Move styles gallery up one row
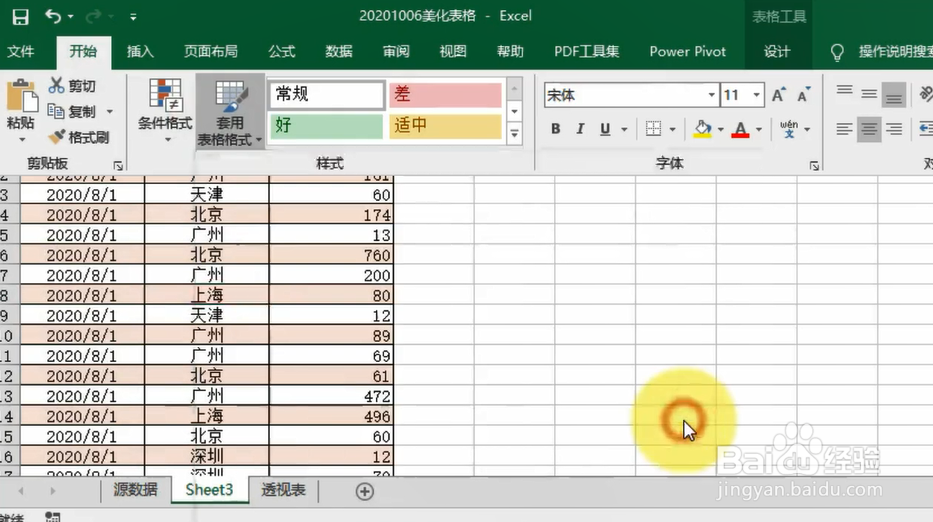Screen dimensions: 933x522 coord(515,89)
